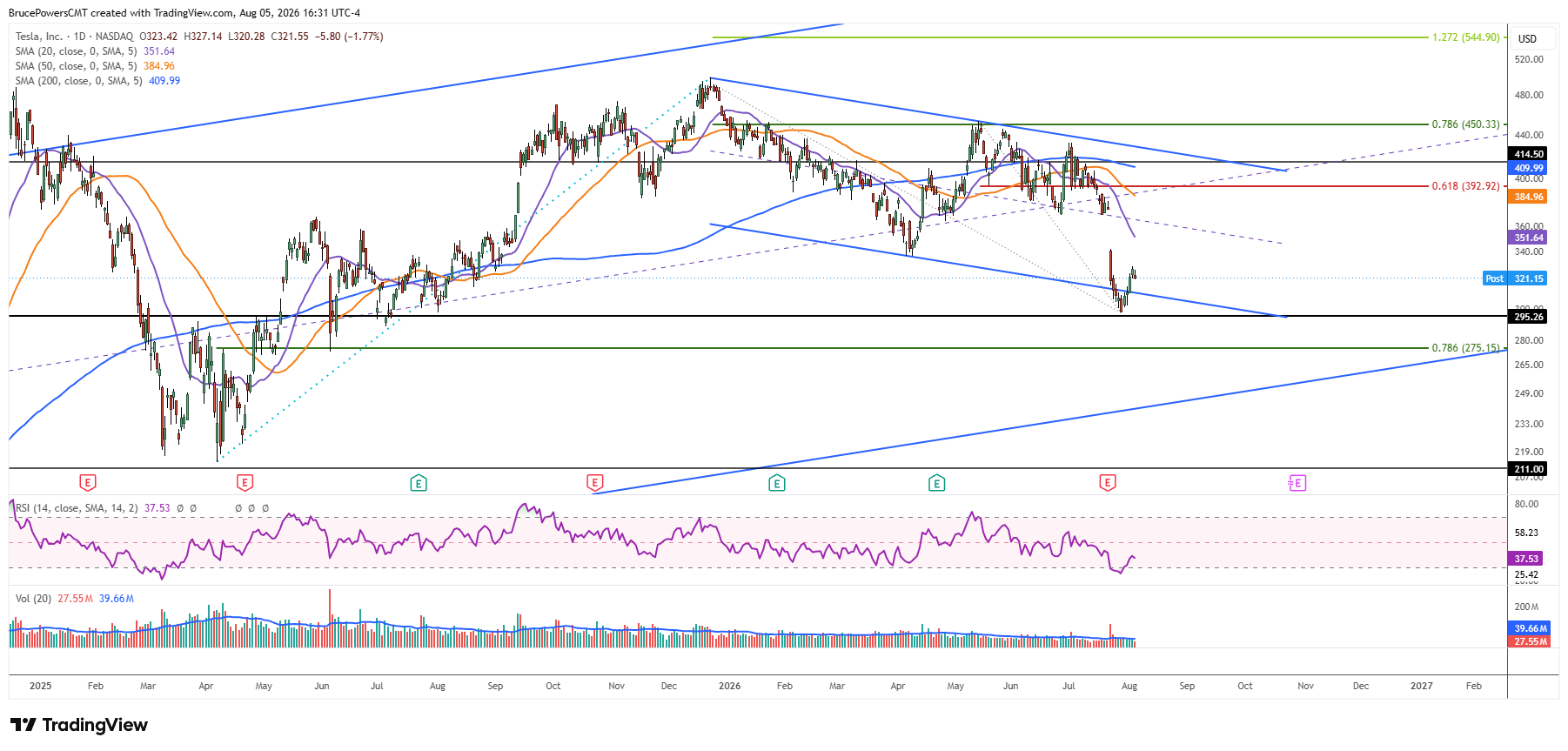Open the green earnings marker for late January 2026
Image resolution: width=1568 pixels, height=751 pixels.
[x=777, y=482]
